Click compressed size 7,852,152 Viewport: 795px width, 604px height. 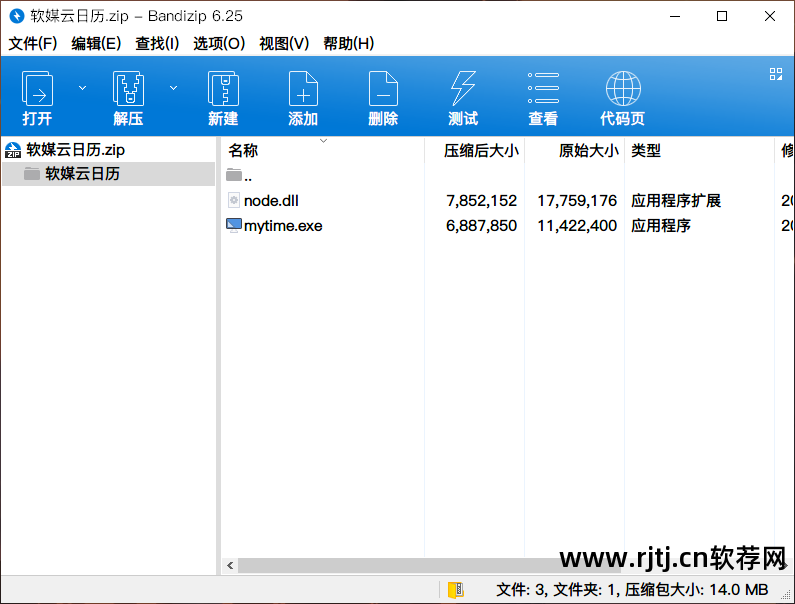tap(482, 201)
